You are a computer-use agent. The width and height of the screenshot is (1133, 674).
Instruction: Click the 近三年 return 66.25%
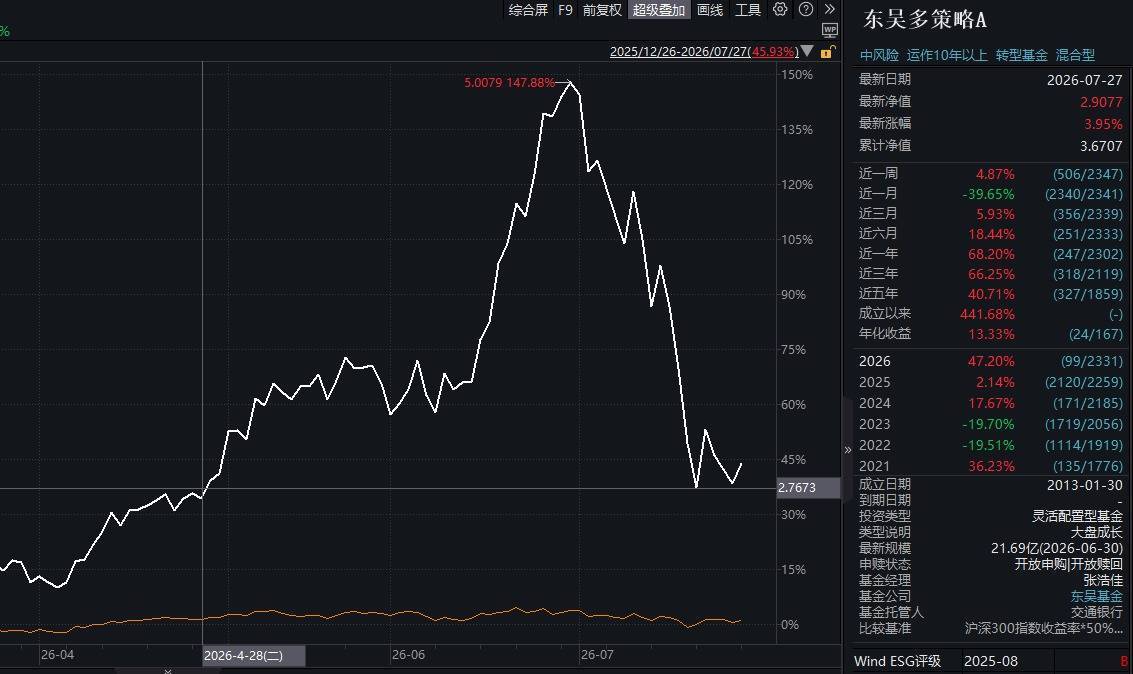[x=991, y=275]
